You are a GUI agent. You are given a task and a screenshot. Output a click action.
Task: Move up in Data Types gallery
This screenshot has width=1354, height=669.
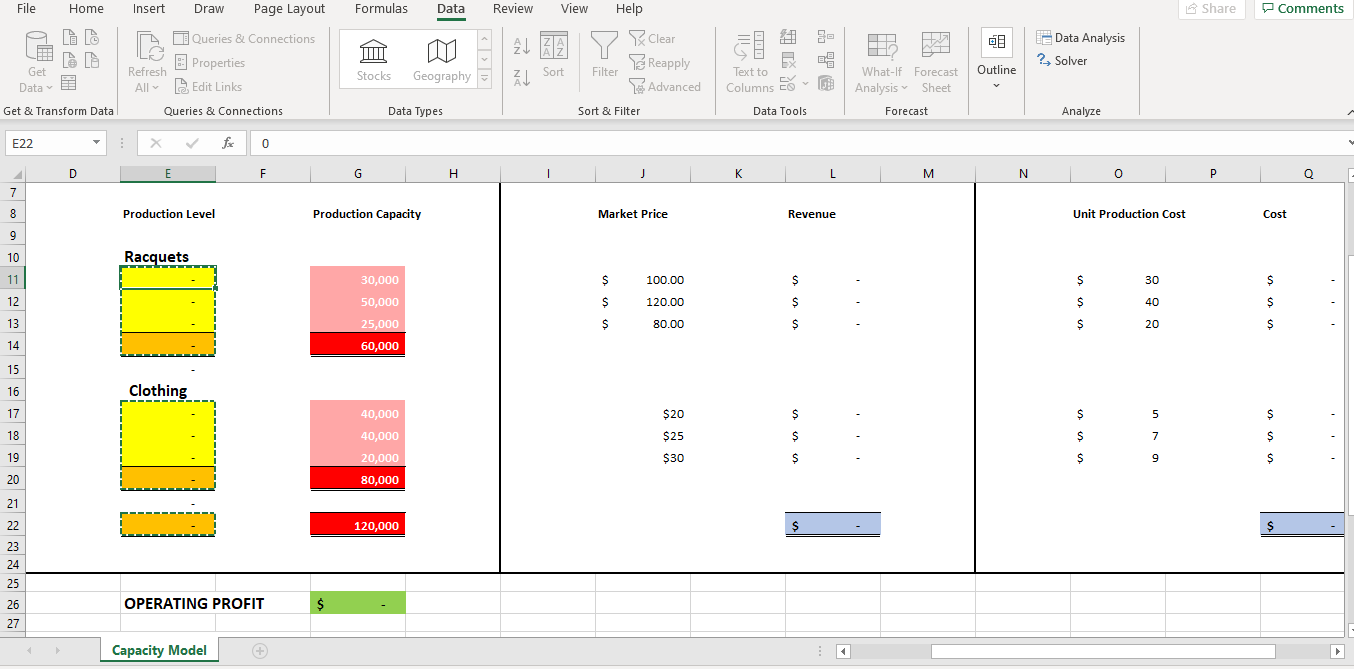(485, 39)
